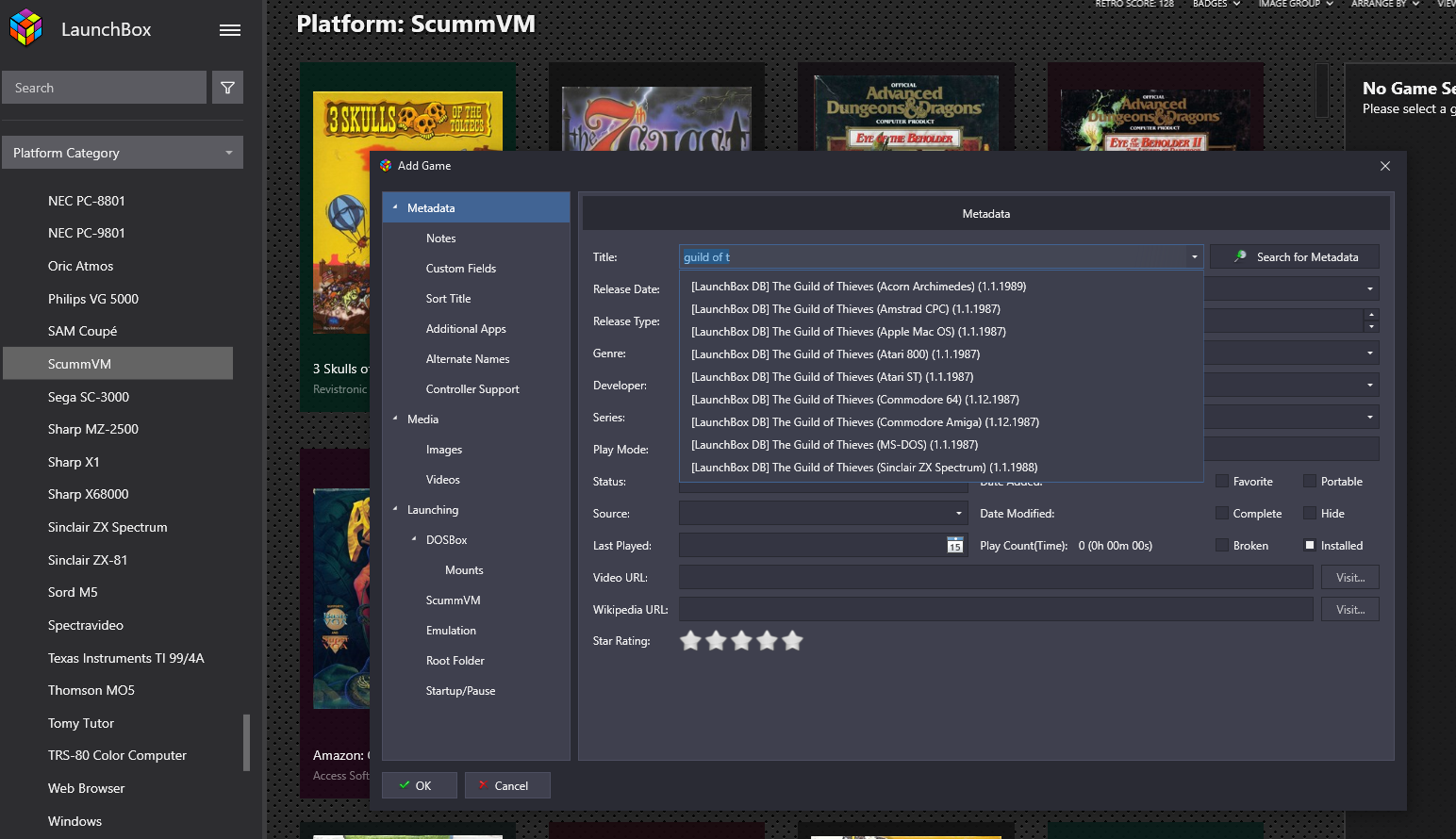Open the Series dropdown arrow
The image size is (1456, 839).
tap(1370, 418)
